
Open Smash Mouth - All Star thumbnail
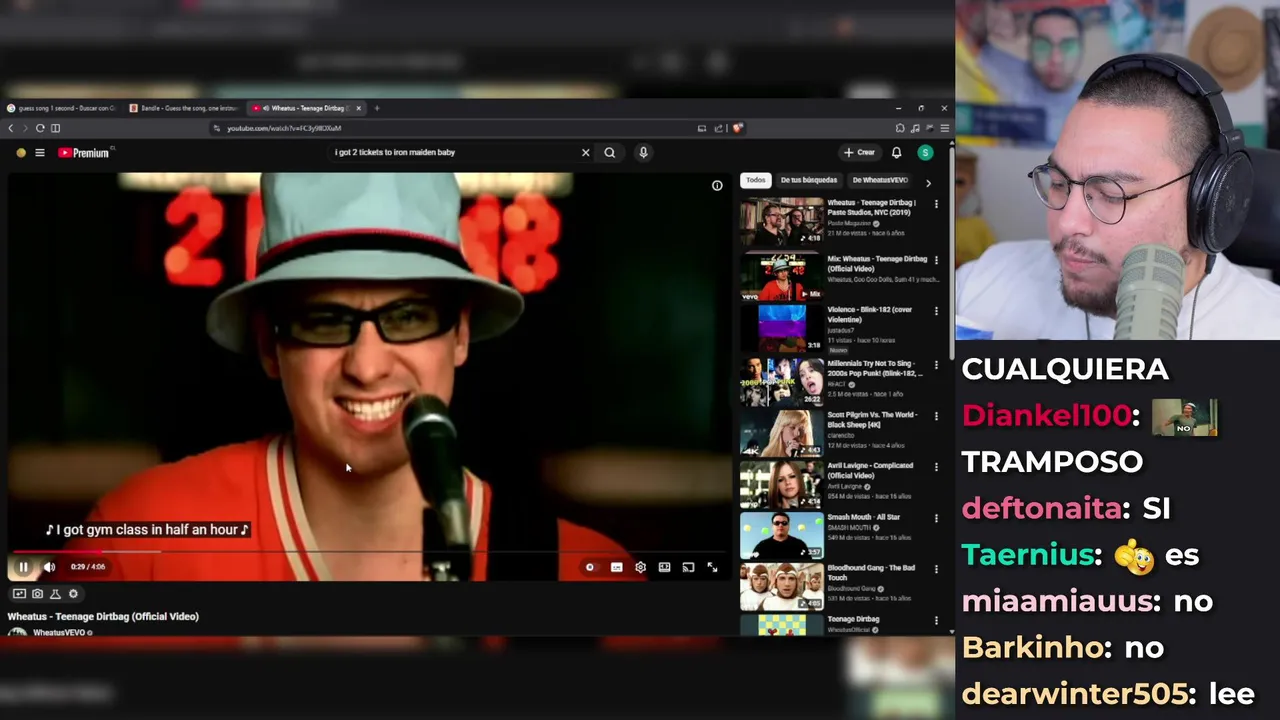pyautogui.click(x=781, y=535)
